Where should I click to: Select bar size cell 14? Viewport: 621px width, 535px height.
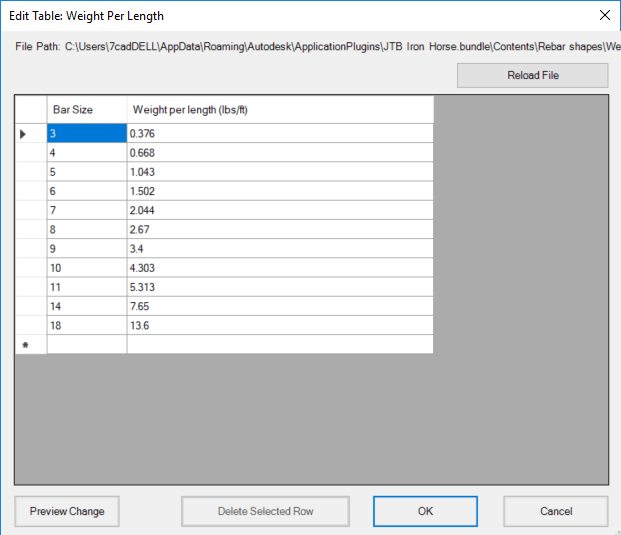pyautogui.click(x=87, y=306)
